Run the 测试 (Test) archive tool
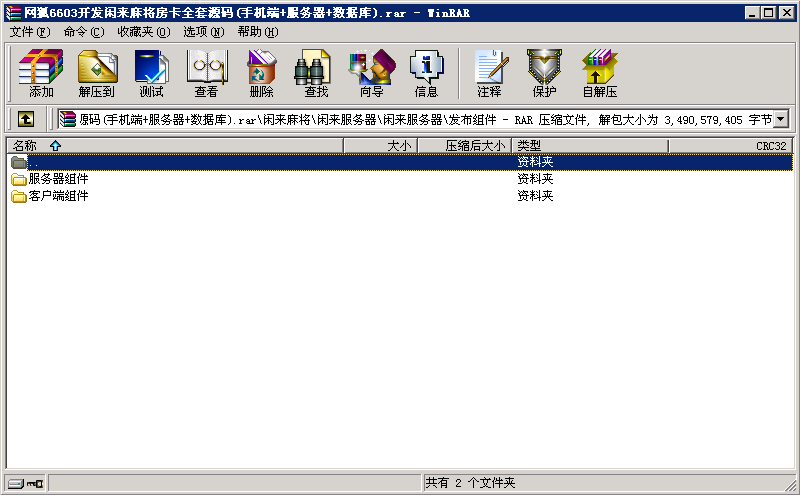The height and width of the screenshot is (495, 800). pos(151,74)
